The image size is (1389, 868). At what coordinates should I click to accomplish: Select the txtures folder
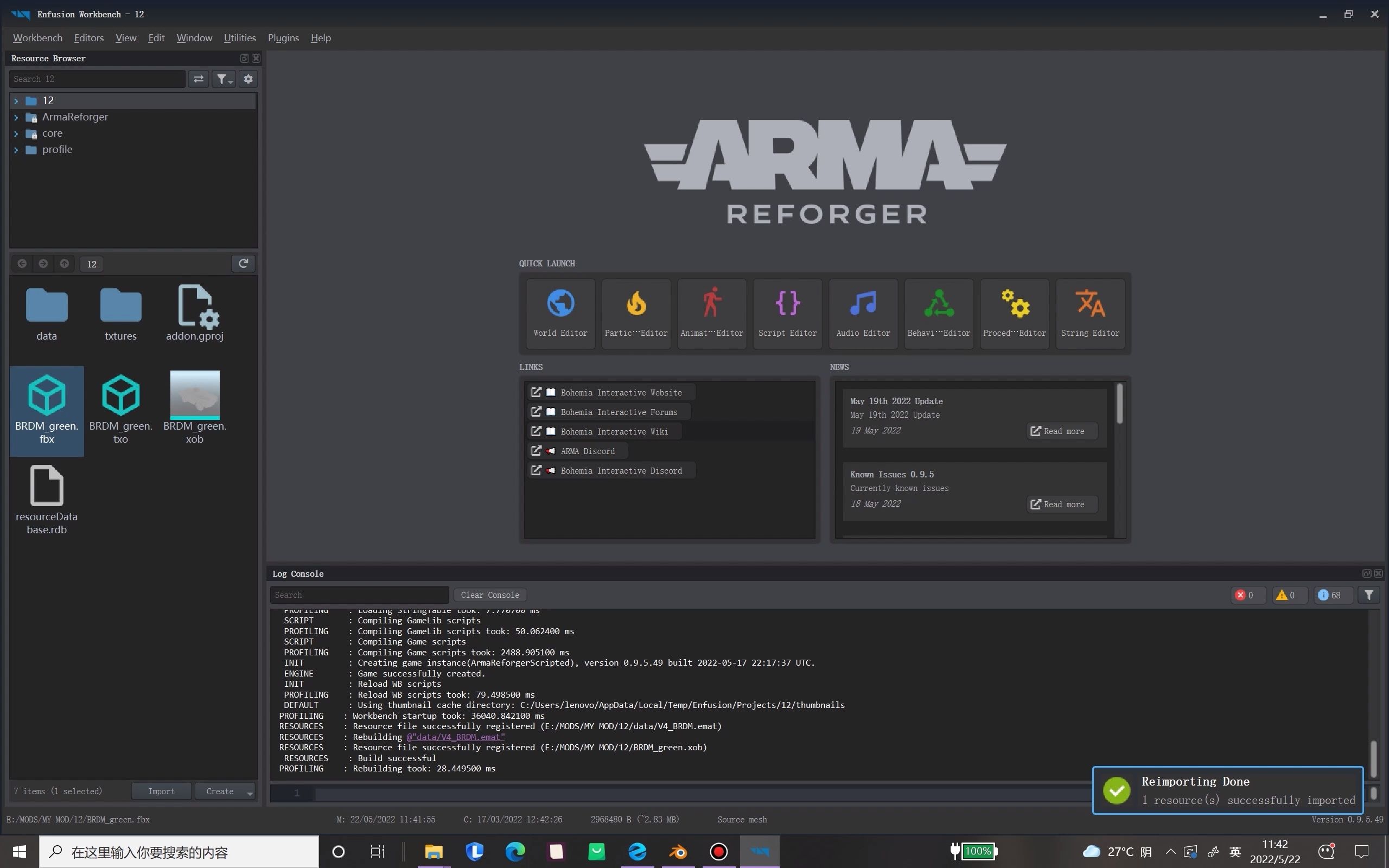point(120,315)
